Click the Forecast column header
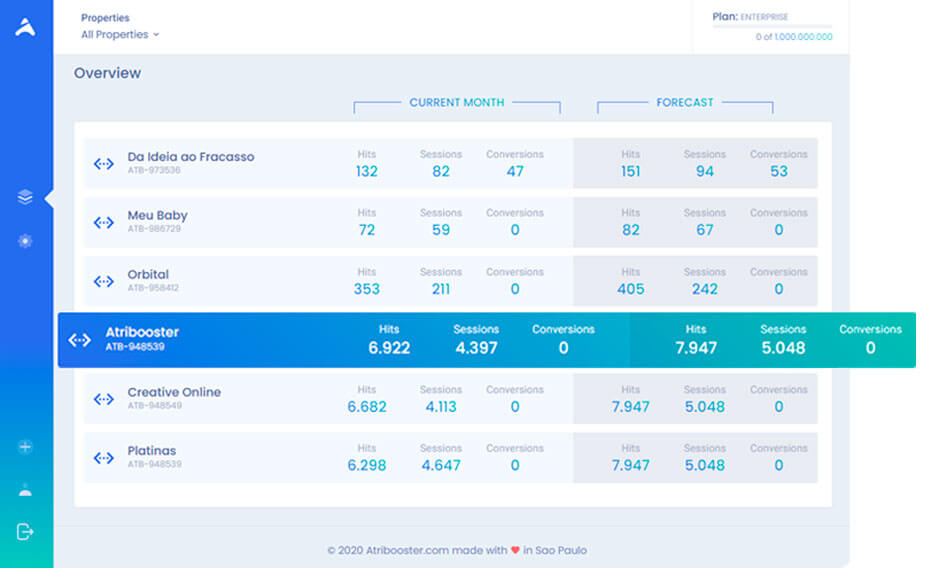The image size is (926, 568). tap(685, 102)
